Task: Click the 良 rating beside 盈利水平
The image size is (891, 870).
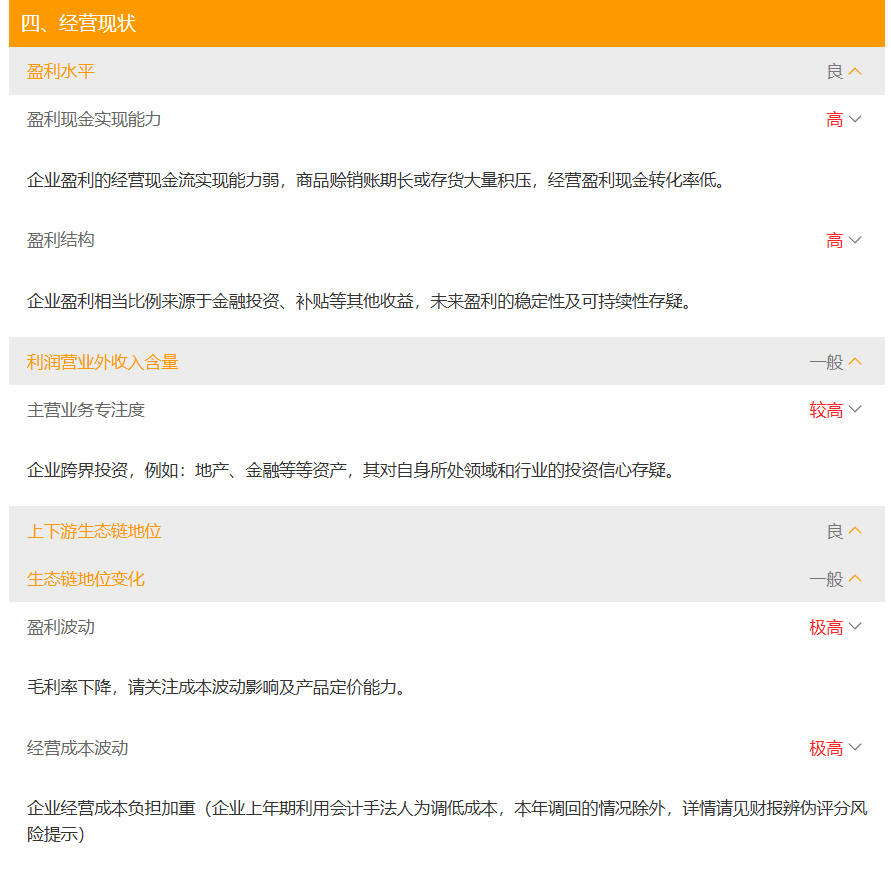Action: [x=834, y=72]
